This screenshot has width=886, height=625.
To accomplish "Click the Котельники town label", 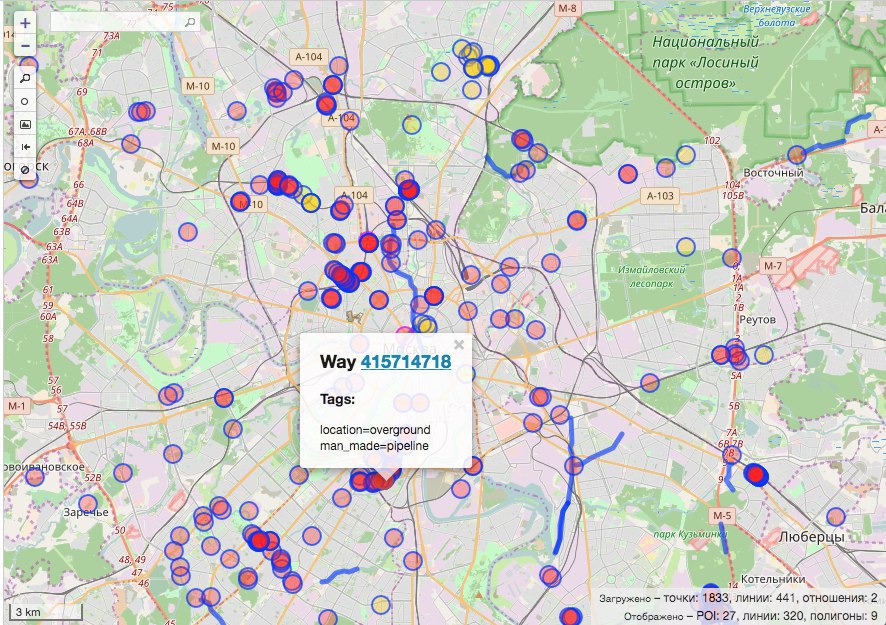I will [773, 579].
